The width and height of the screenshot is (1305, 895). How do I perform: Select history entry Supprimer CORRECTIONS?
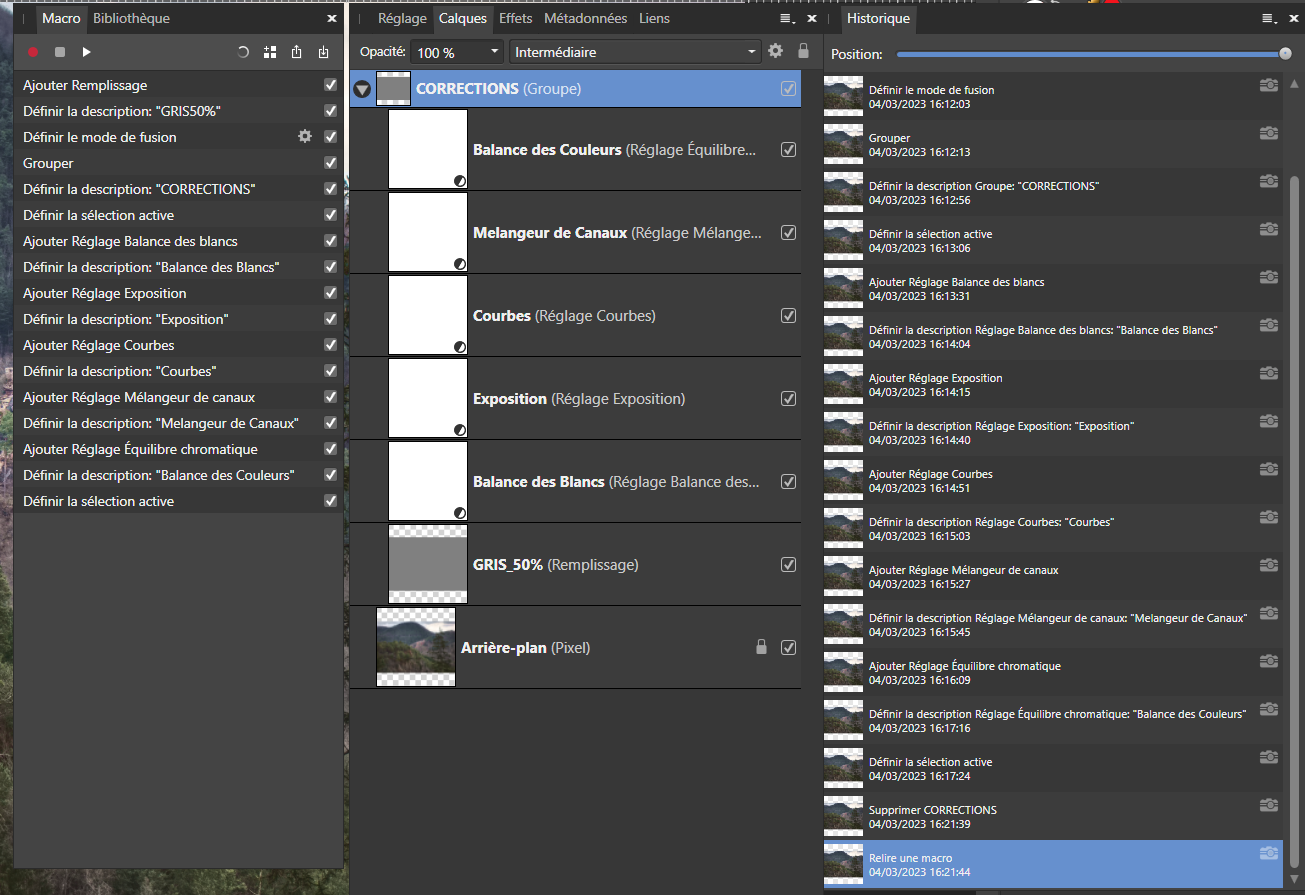pos(1053,816)
